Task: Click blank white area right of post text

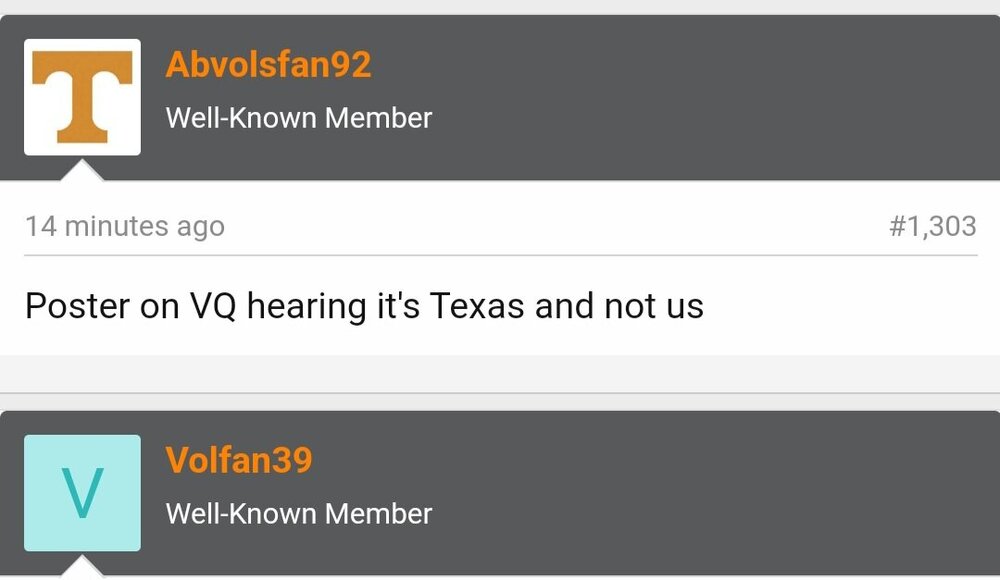Action: [x=850, y=306]
